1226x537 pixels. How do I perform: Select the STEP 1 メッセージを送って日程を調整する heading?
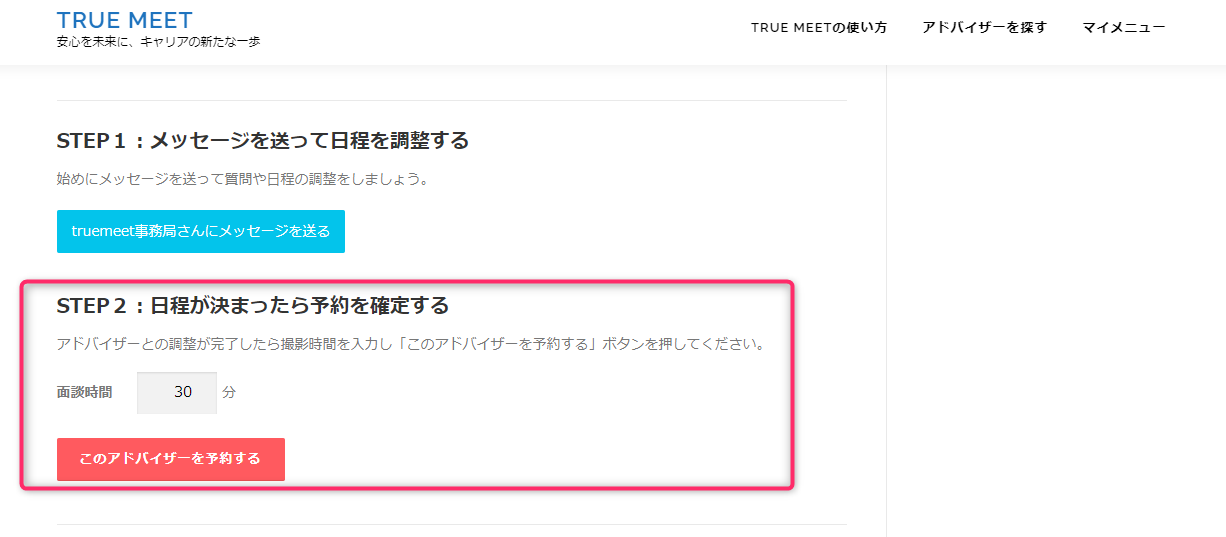[x=263, y=141]
